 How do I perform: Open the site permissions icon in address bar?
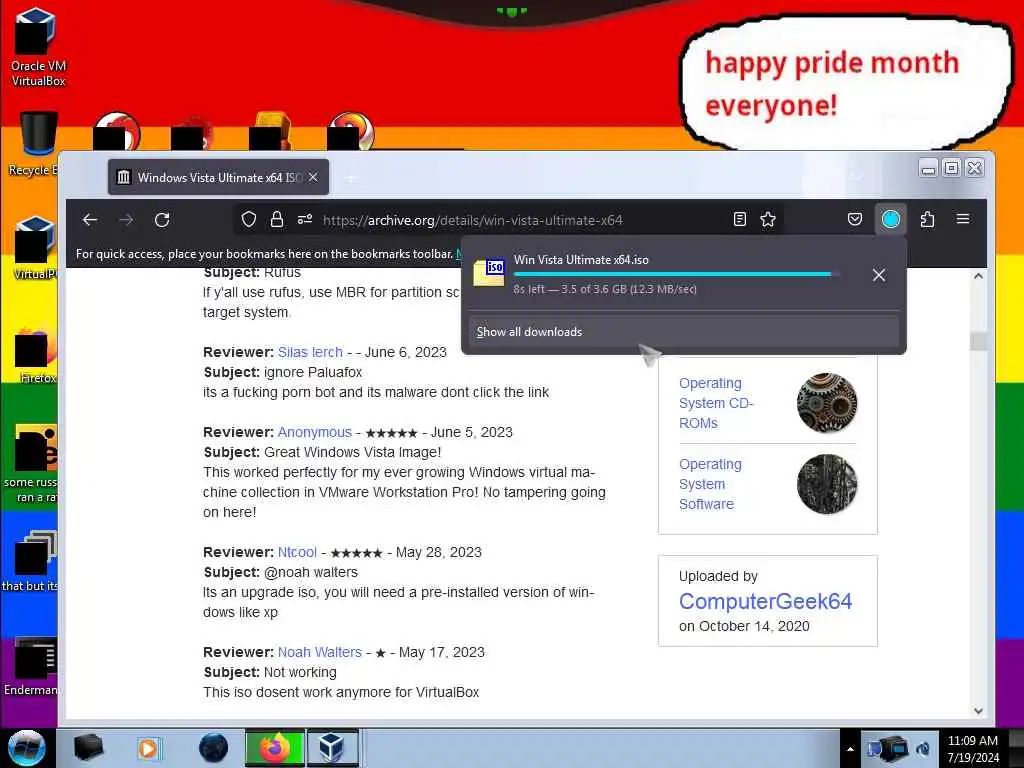[x=305, y=219]
